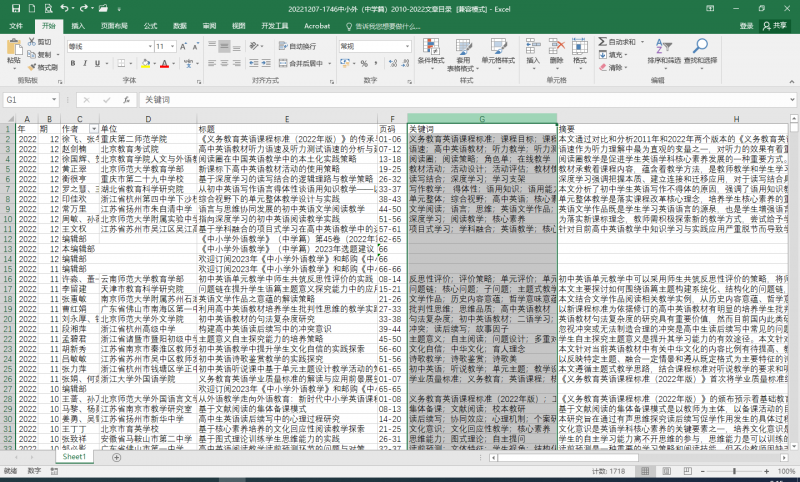Toggle middle vertical alignment icon
Viewport: 800px width, 482px height.
pos(224,46)
